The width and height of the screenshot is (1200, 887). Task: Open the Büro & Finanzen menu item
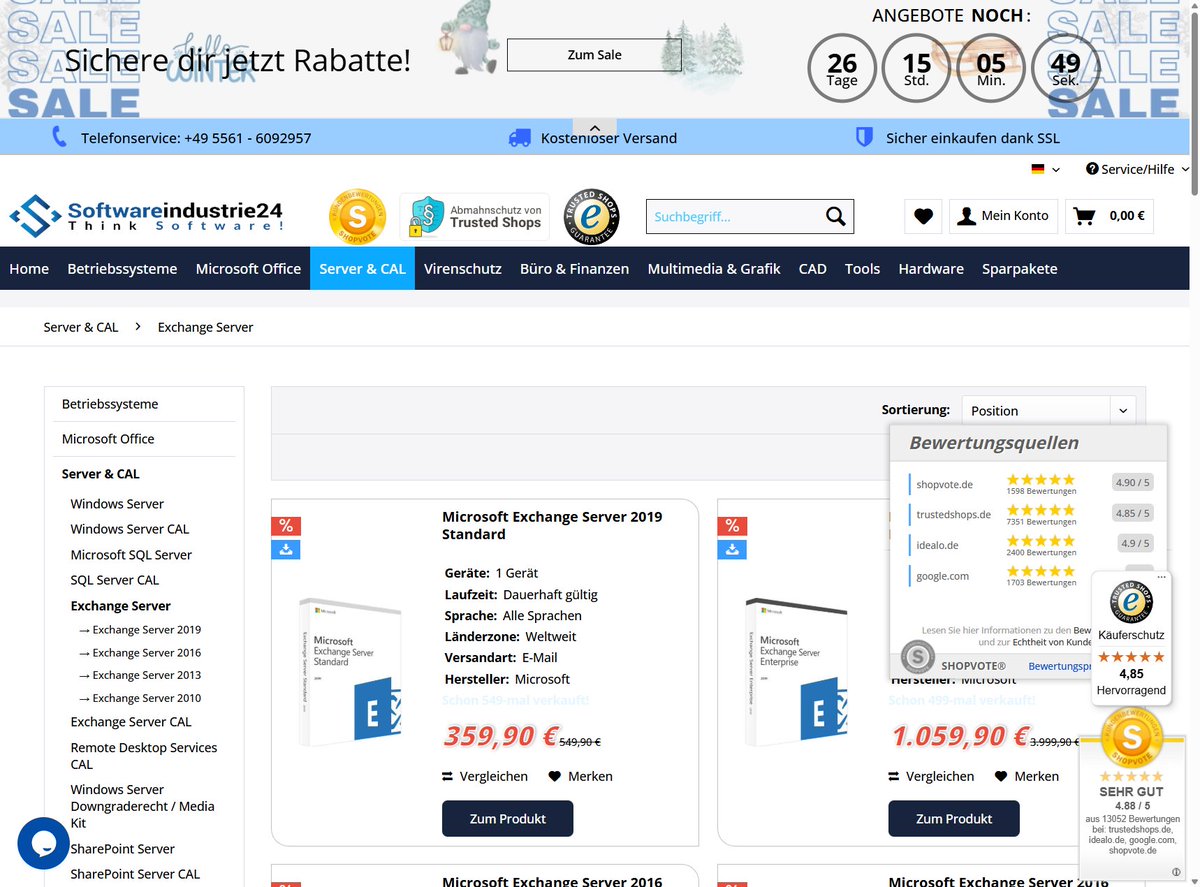[574, 268]
